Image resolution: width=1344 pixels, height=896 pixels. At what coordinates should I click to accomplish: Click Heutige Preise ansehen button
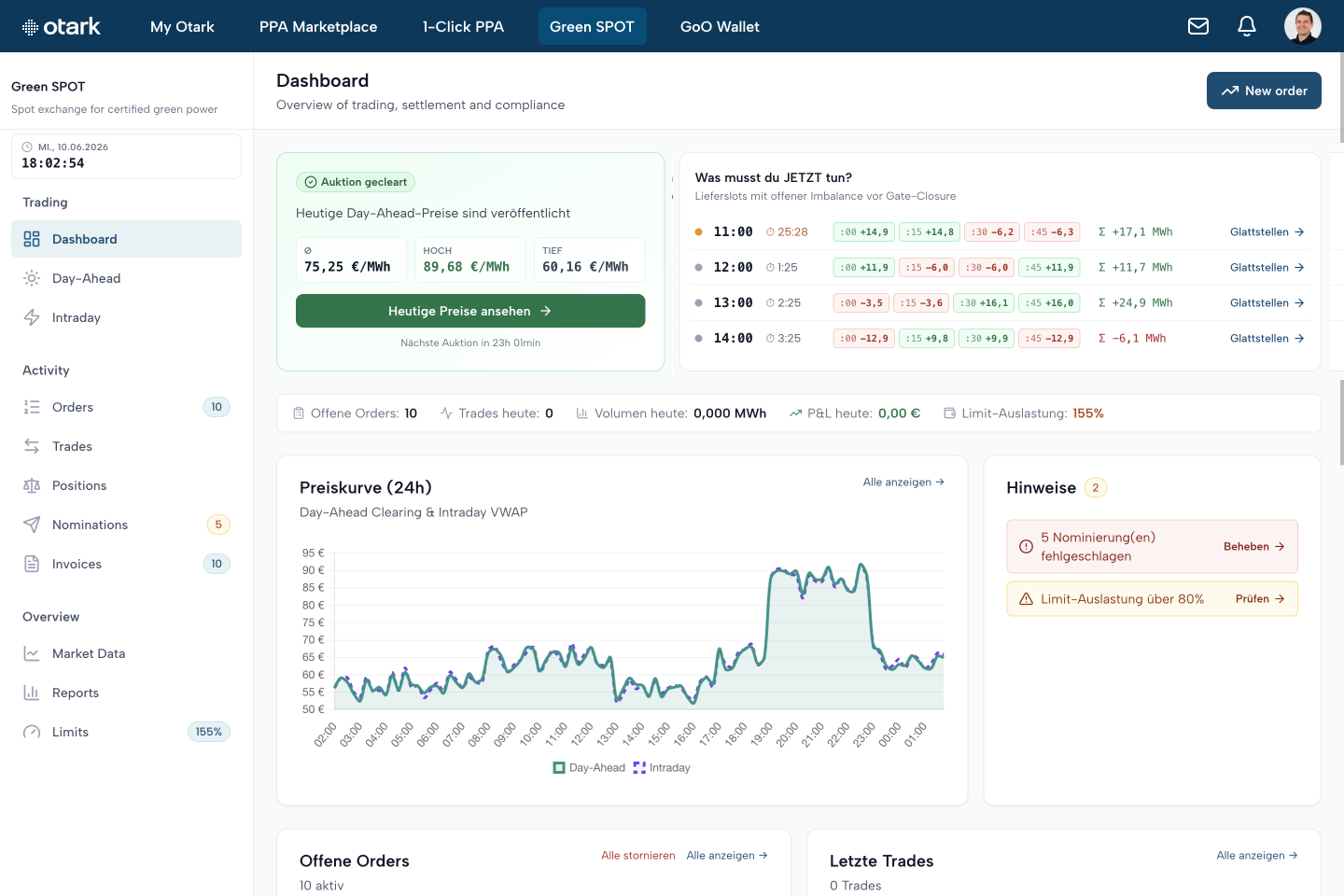[470, 311]
